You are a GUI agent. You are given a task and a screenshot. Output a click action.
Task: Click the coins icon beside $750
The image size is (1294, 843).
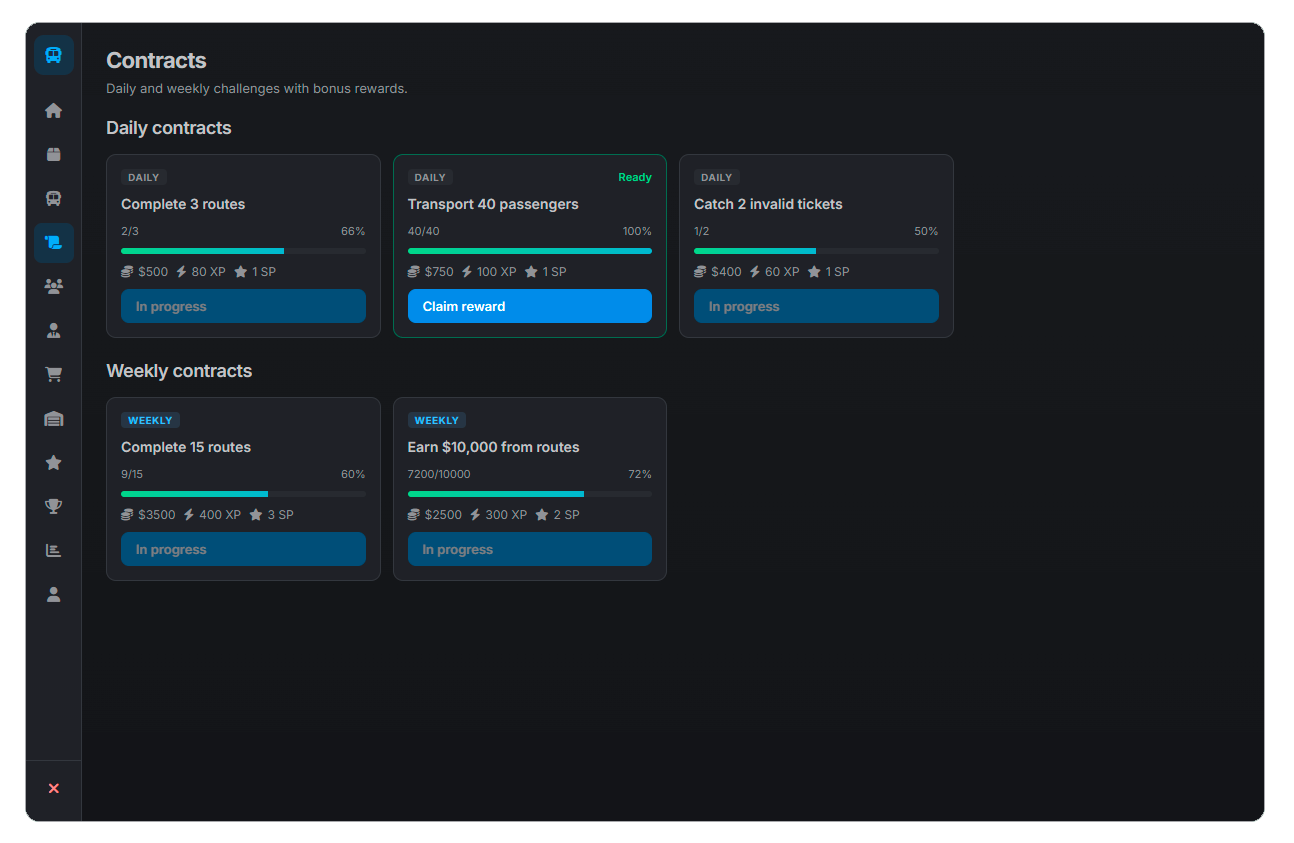click(x=414, y=272)
